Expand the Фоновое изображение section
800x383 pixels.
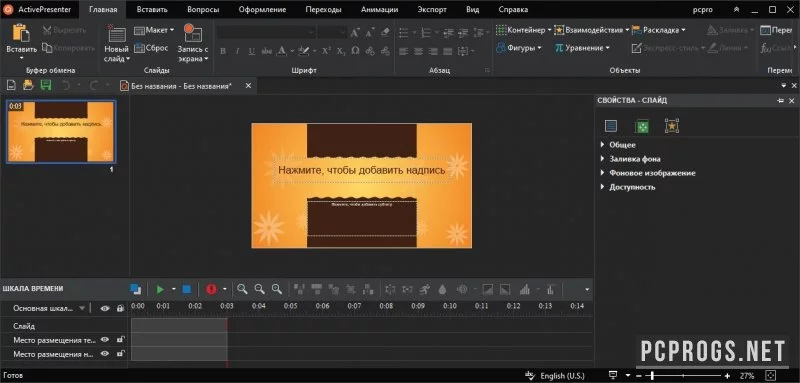[x=604, y=173]
